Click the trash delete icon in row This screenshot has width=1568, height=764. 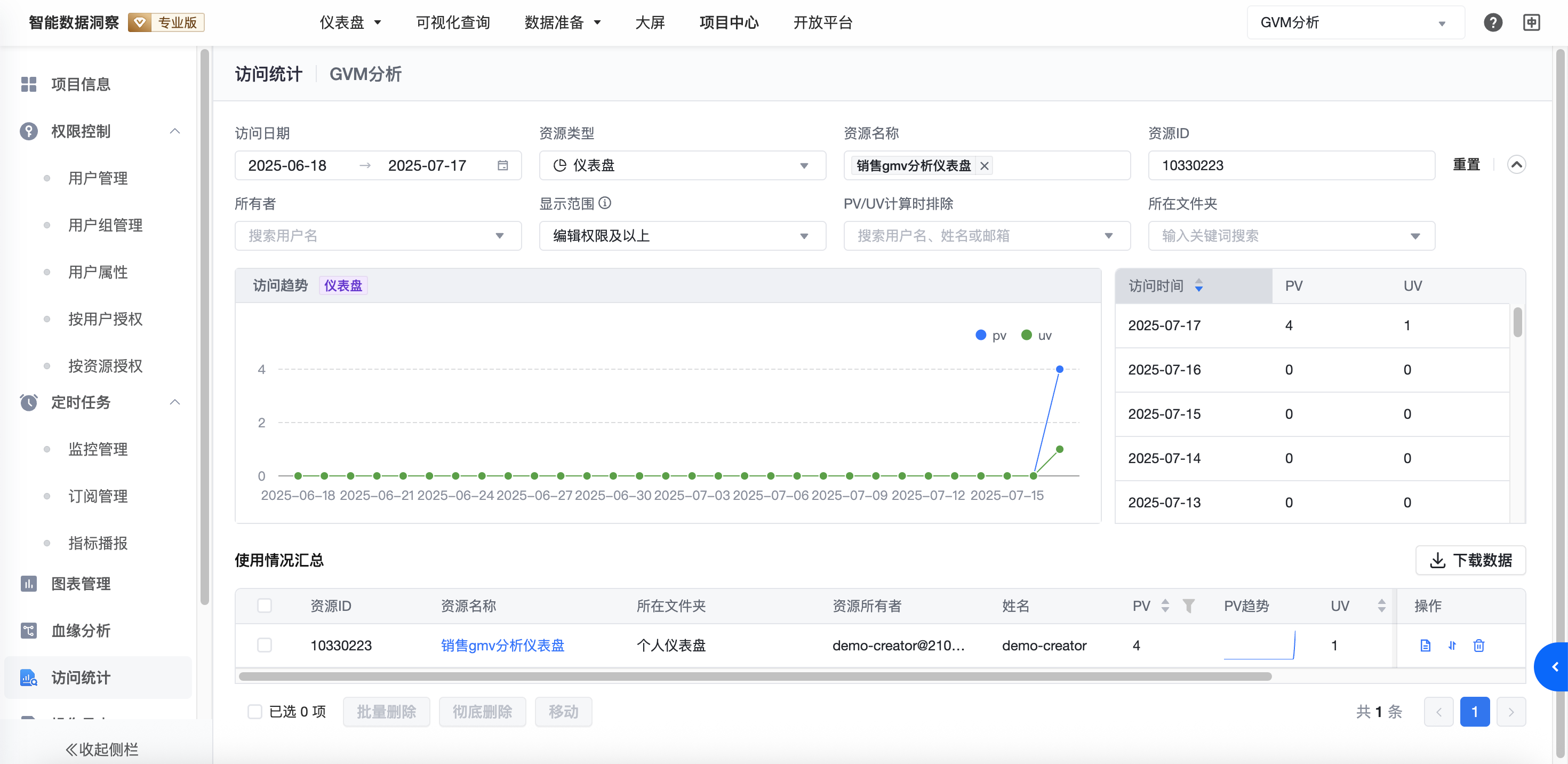click(1478, 645)
